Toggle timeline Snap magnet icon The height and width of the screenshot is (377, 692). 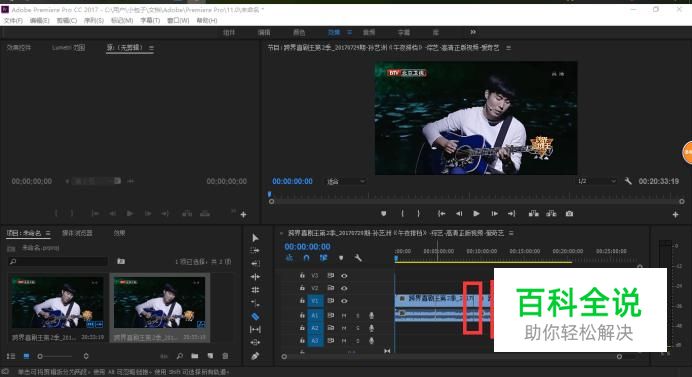307,258
